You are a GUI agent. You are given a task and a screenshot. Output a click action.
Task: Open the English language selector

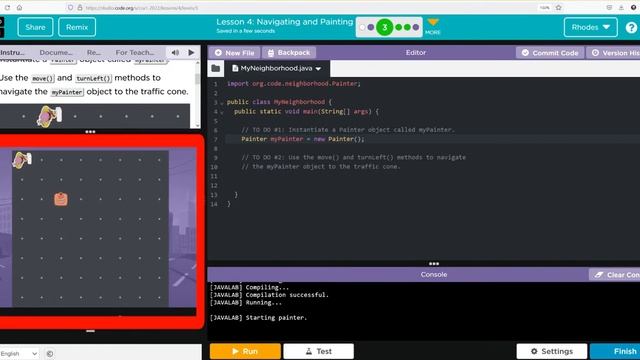coord(19,353)
